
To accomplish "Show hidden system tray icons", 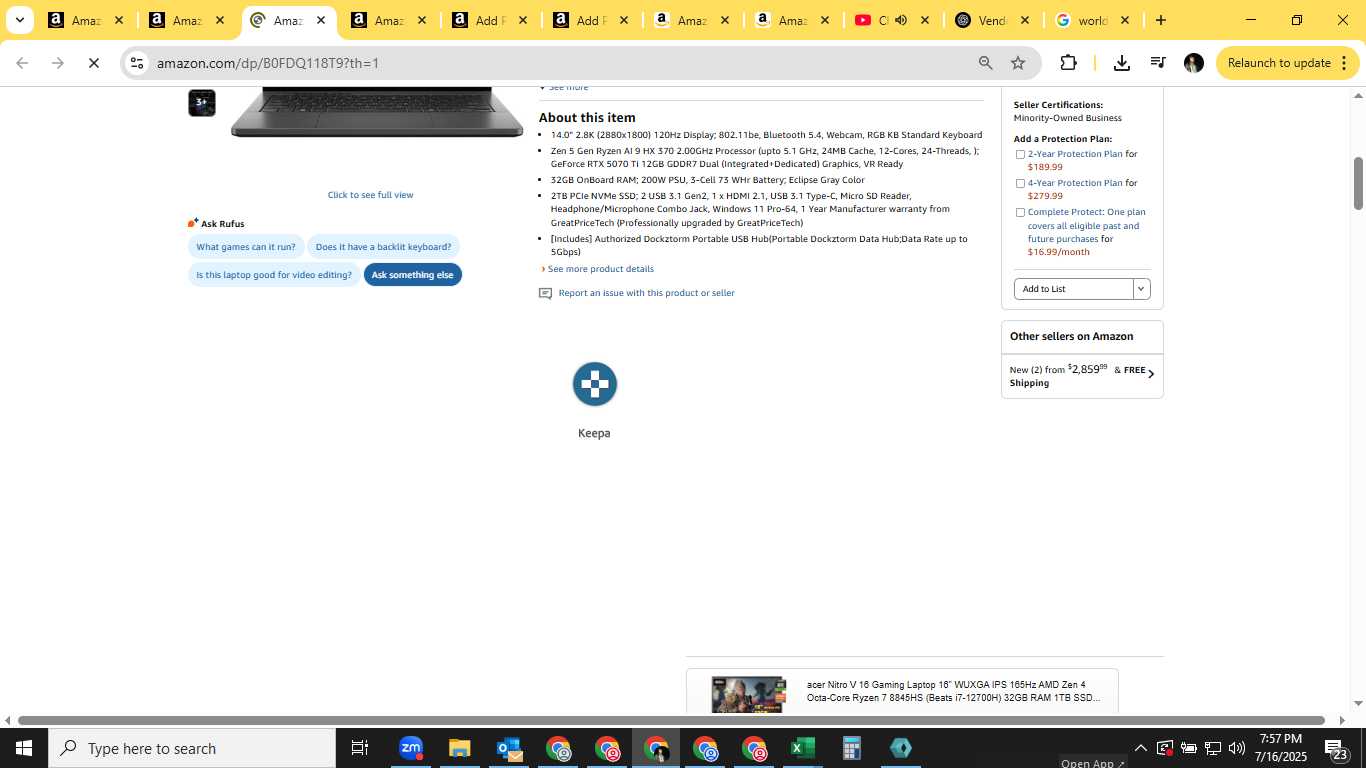I will pyautogui.click(x=1140, y=748).
